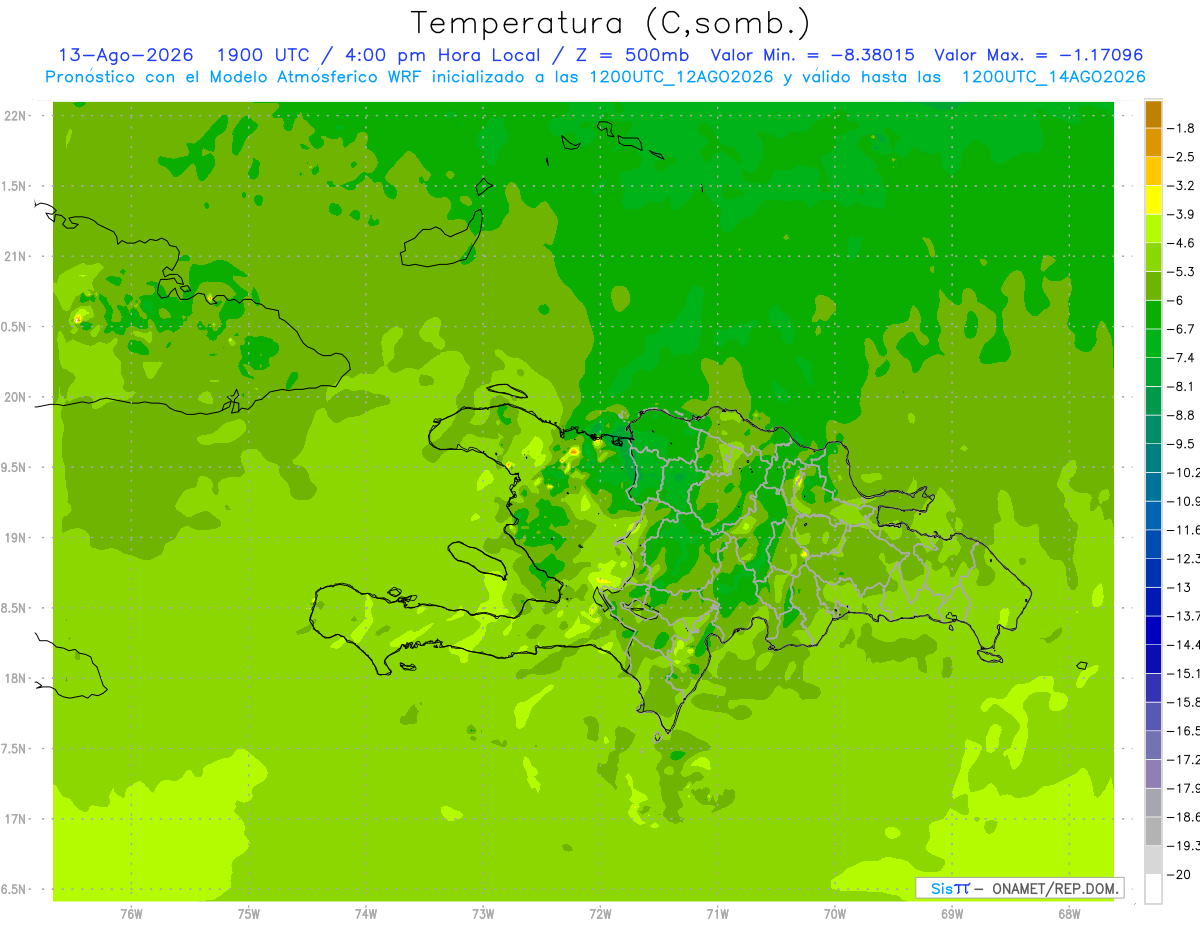Pick the dark orange swatch above -1.8
Screen dimensions: 1200x927
1153,114
